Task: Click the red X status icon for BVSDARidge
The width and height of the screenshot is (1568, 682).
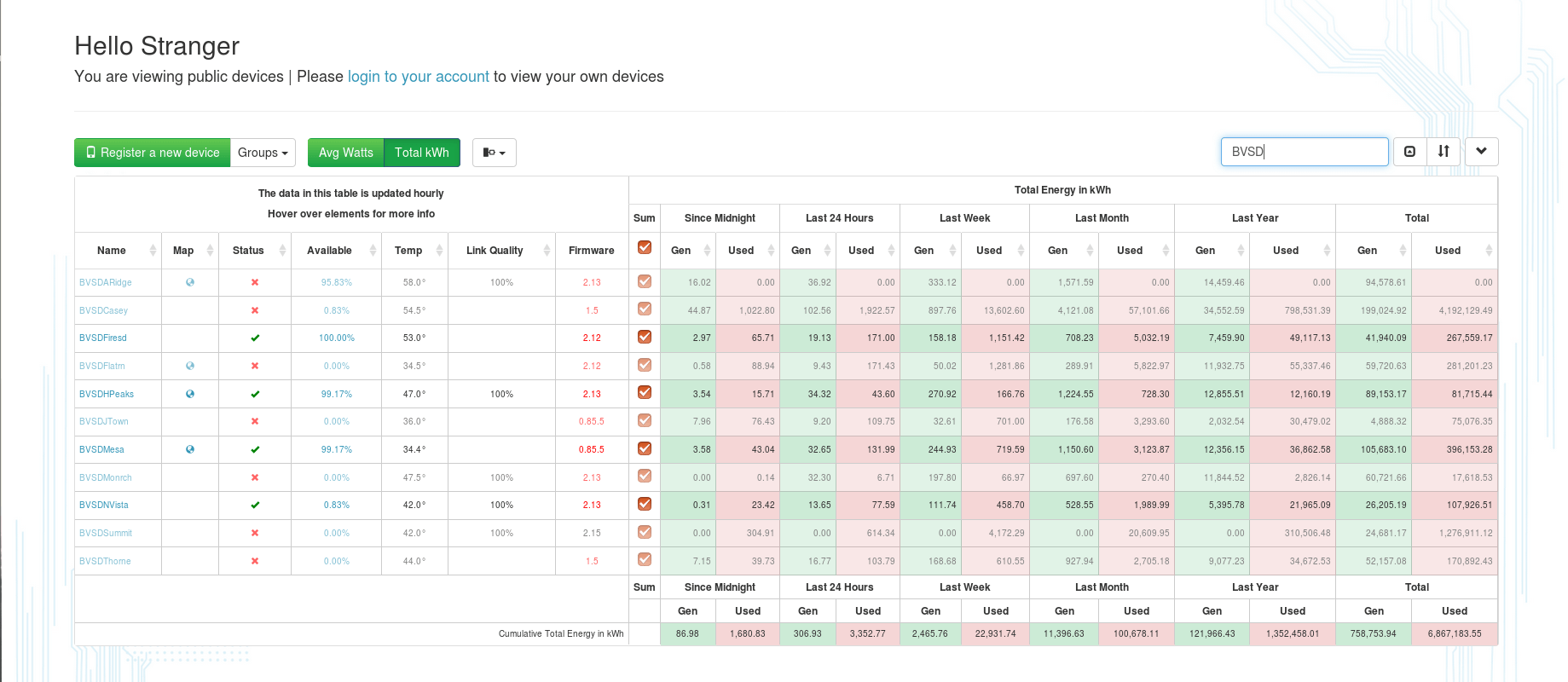Action: [255, 282]
